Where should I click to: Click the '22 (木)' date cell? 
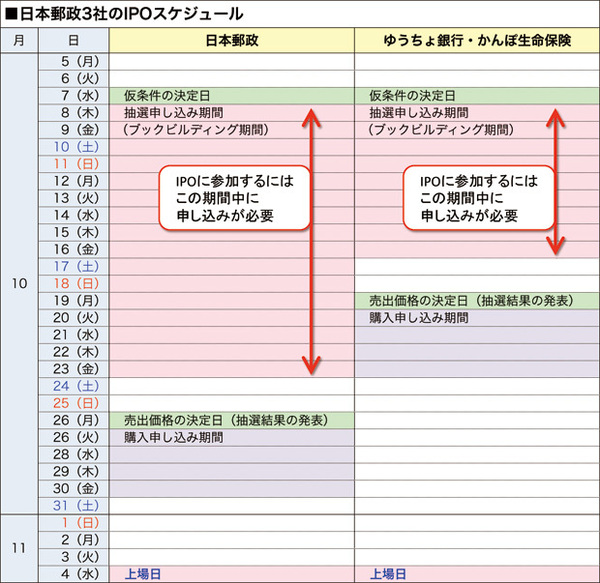73,352
